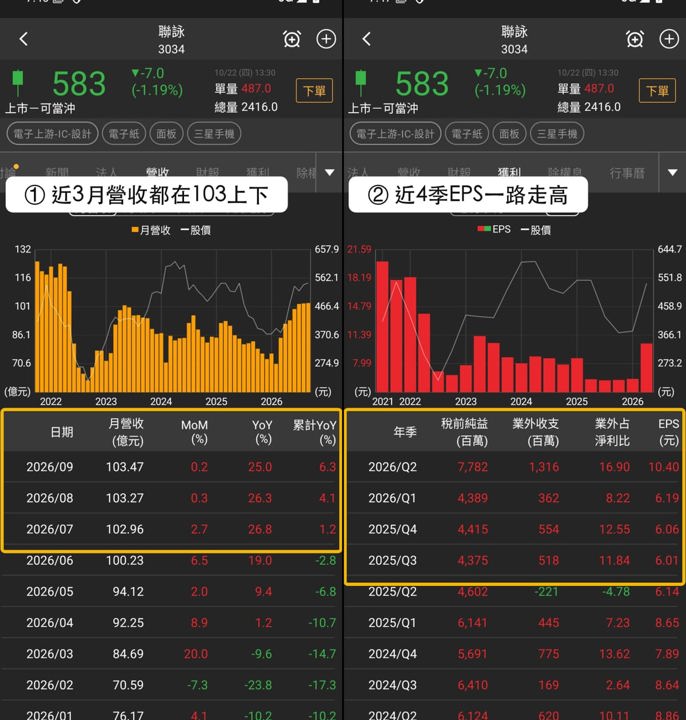Toggle 股價 legend on revenue chart

point(196,230)
